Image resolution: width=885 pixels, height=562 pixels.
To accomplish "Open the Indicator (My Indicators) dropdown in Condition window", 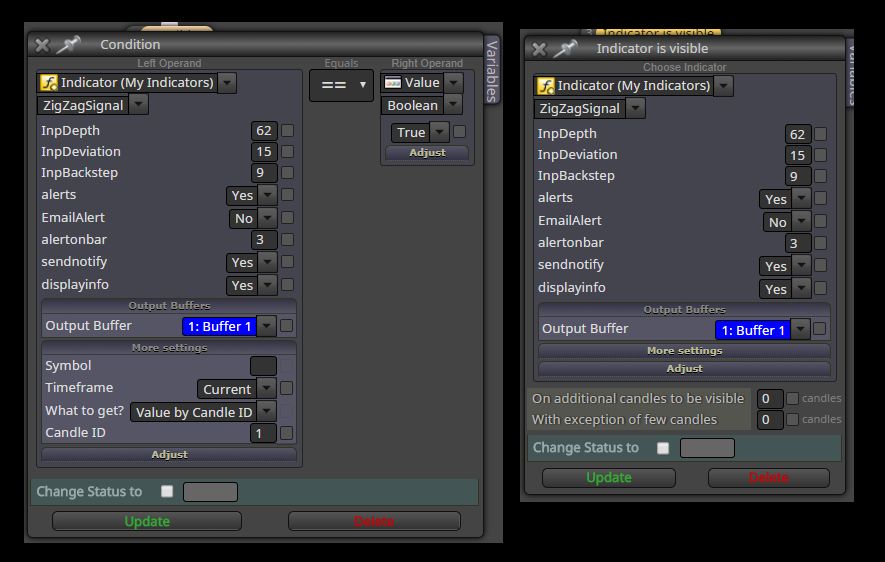I will click(x=227, y=83).
